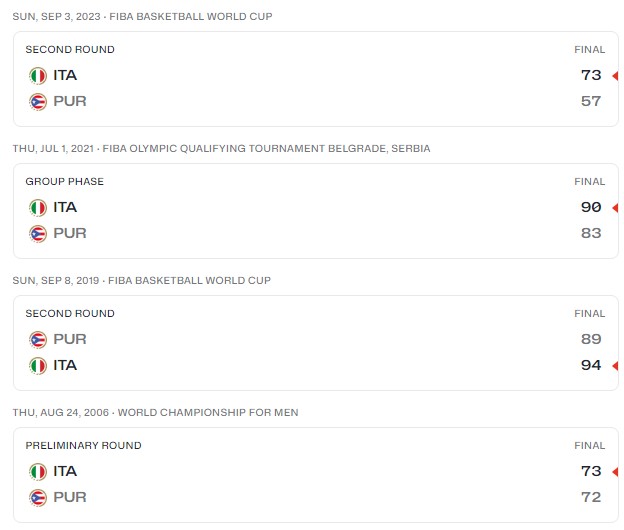Click Puerto Rico flag in 2019 World Cup game
Image resolution: width=624 pixels, height=530 pixels.
pyautogui.click(x=38, y=339)
